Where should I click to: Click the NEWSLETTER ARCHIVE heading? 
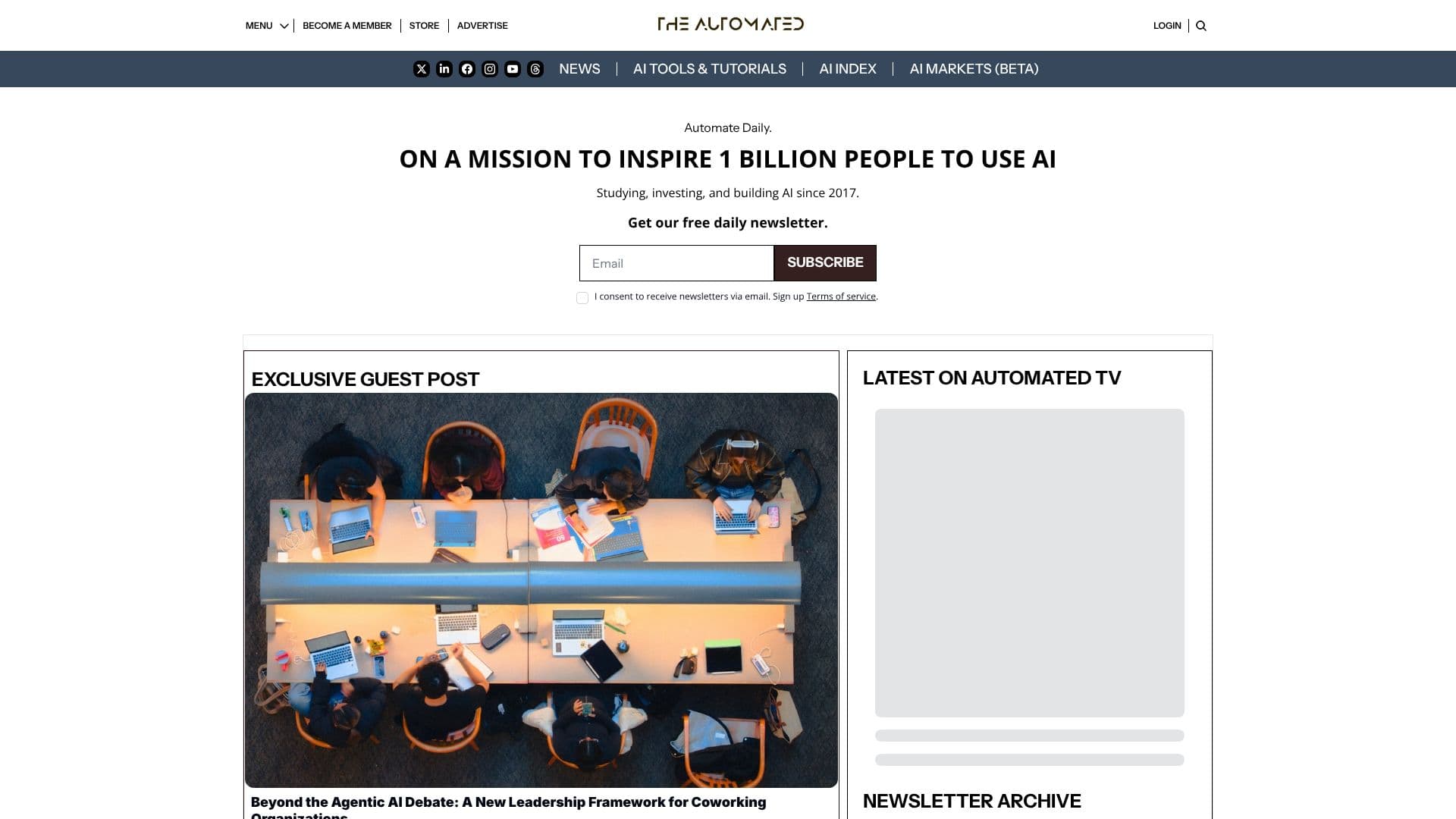click(x=972, y=801)
